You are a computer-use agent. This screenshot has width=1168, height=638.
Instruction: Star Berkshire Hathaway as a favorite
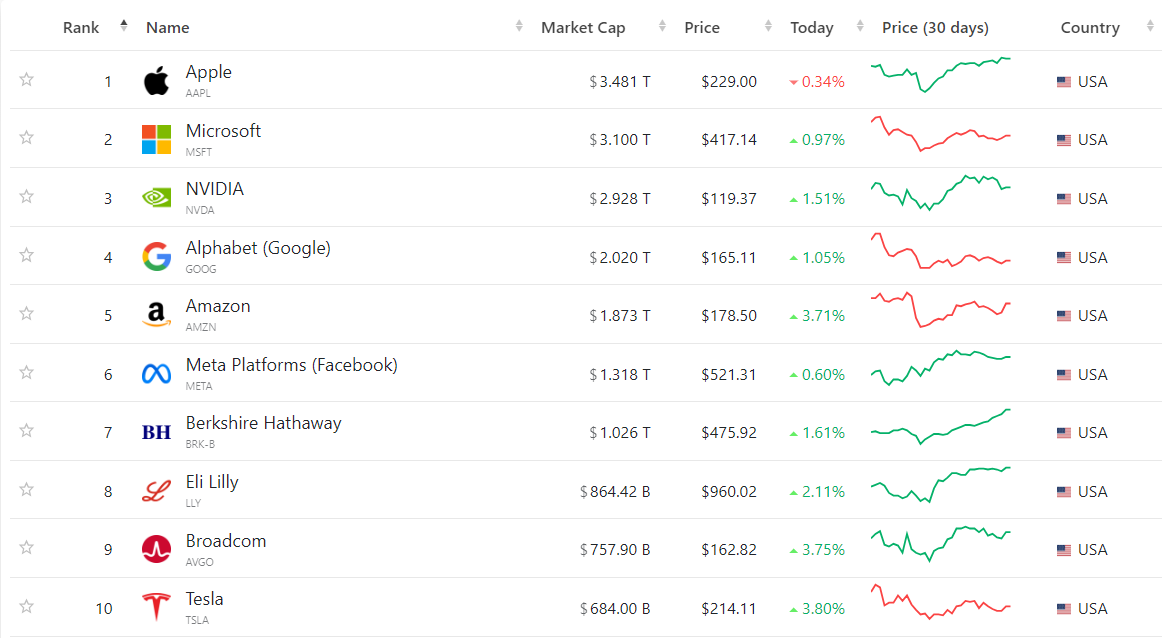27,431
